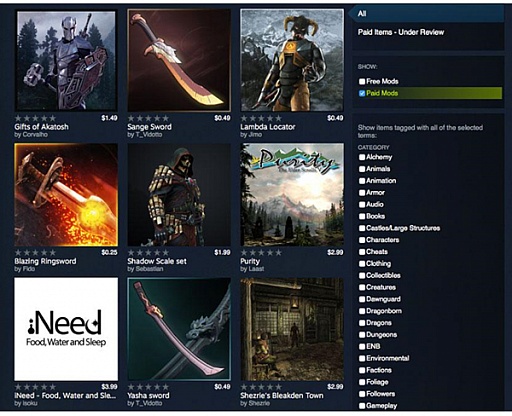Open Paid Items - Under Review section

[401, 32]
